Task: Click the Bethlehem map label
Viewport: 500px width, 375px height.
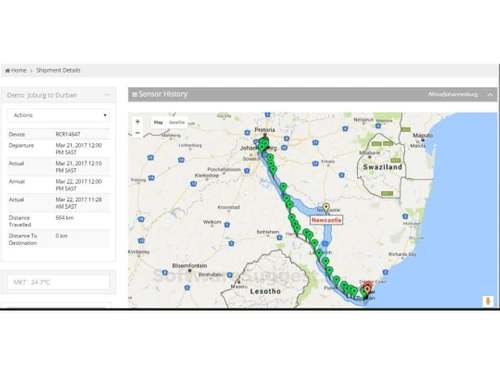Action: tap(268, 232)
